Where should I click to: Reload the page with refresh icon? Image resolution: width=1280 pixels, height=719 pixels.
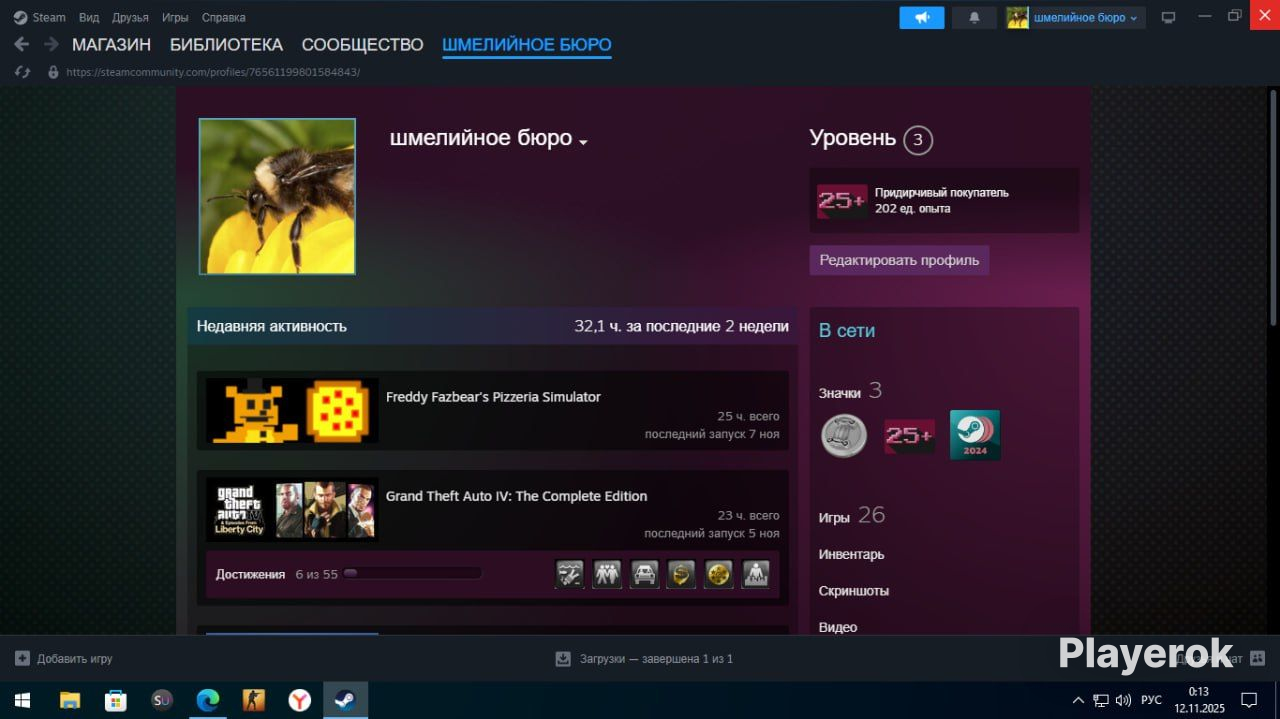coord(22,72)
